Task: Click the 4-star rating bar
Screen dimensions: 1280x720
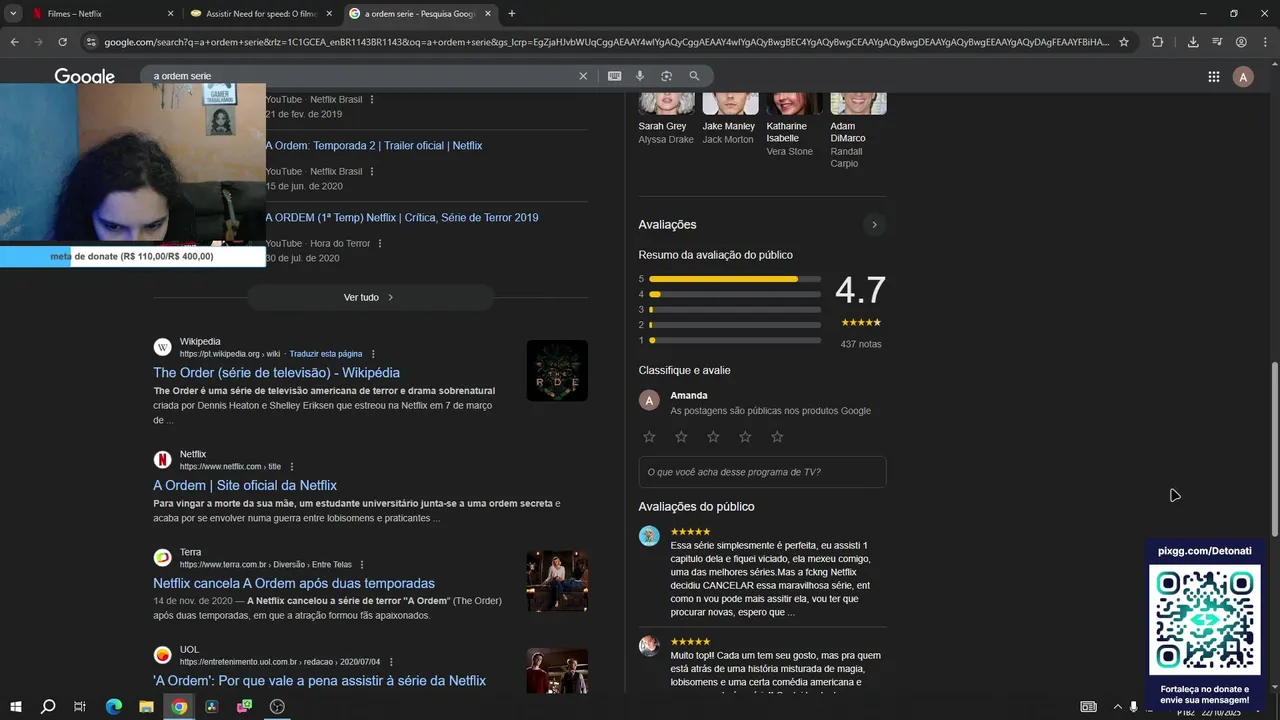Action: (735, 294)
